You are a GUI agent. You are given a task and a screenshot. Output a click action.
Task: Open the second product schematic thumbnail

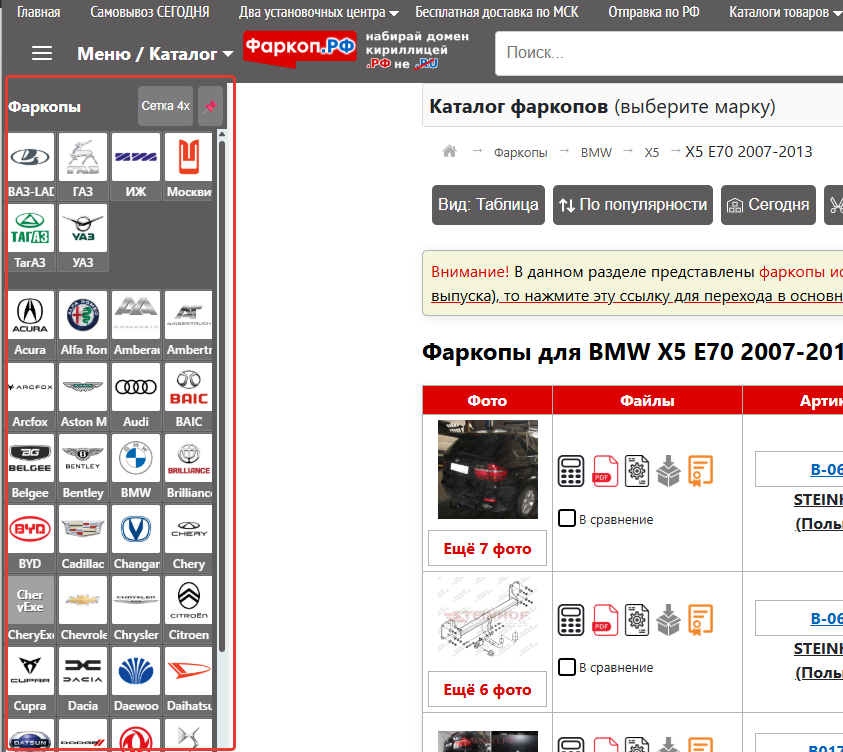pyautogui.click(x=487, y=619)
